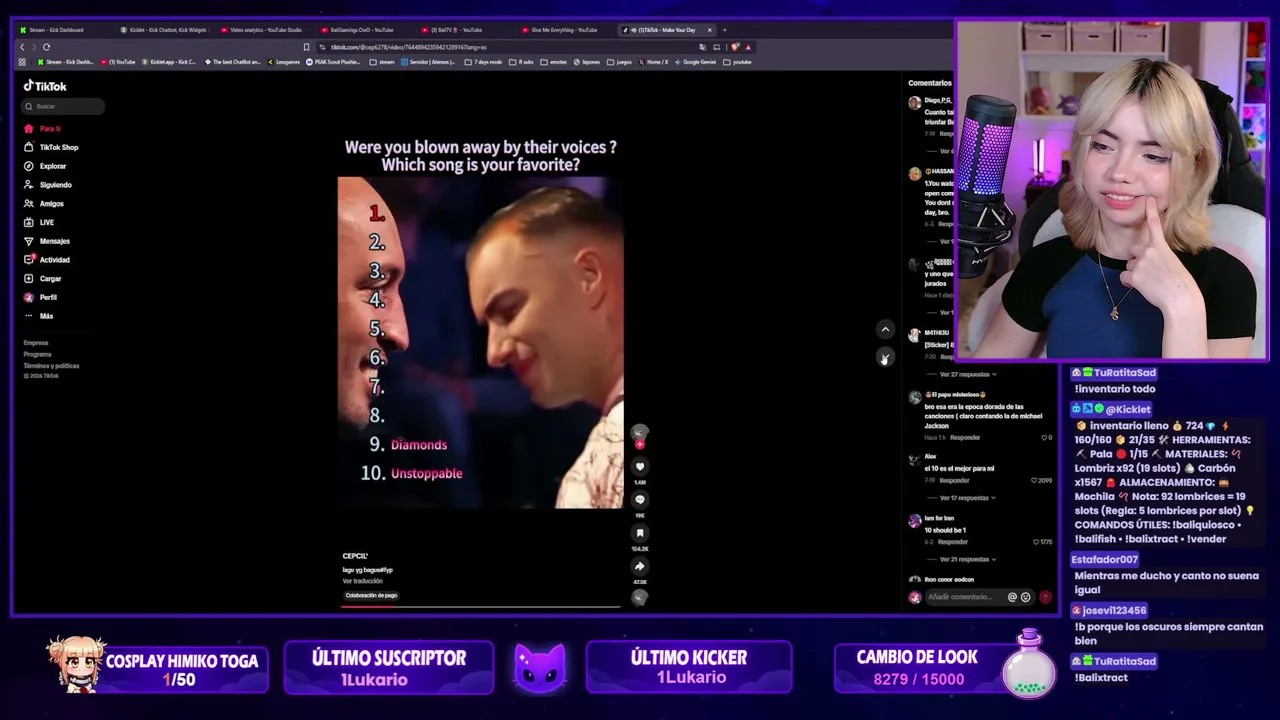
Task: Open the 'R subs' bookmarks folder
Action: pos(523,62)
